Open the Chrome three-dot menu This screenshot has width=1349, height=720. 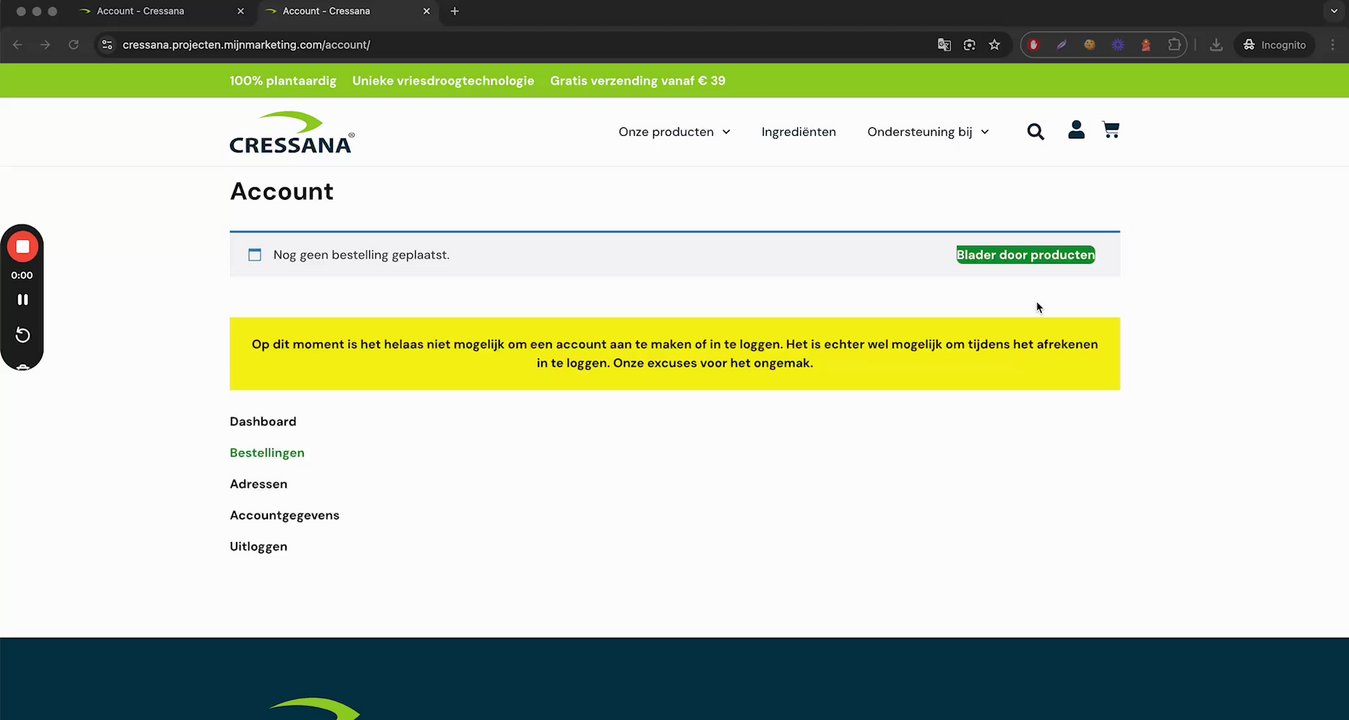pyautogui.click(x=1331, y=45)
